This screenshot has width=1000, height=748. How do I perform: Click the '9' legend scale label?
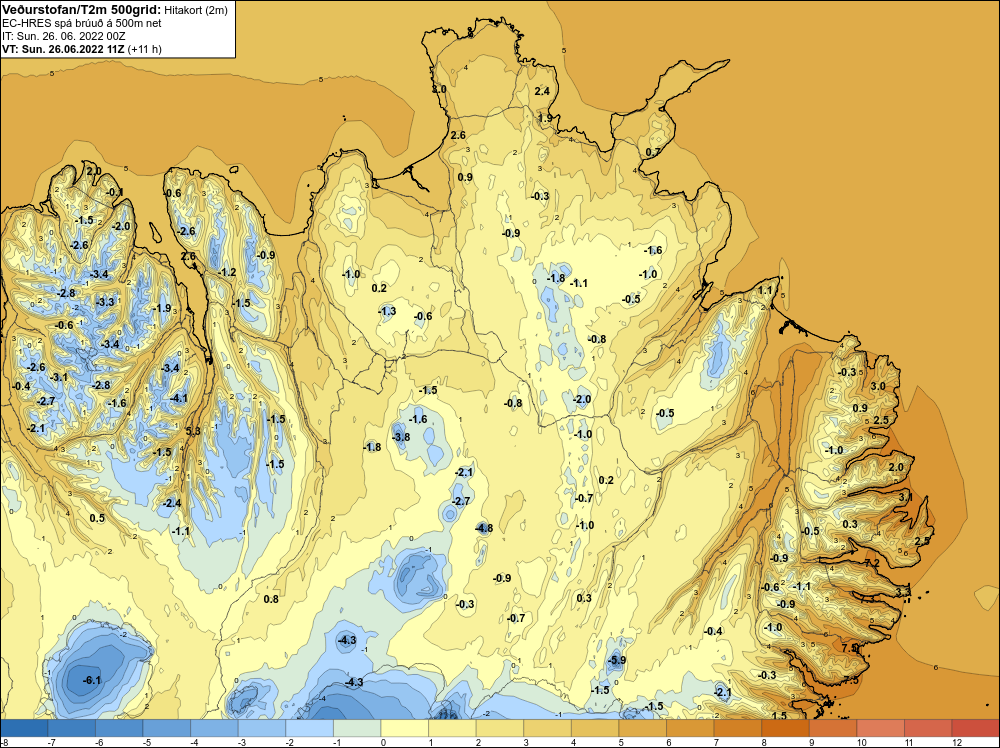tap(812, 742)
